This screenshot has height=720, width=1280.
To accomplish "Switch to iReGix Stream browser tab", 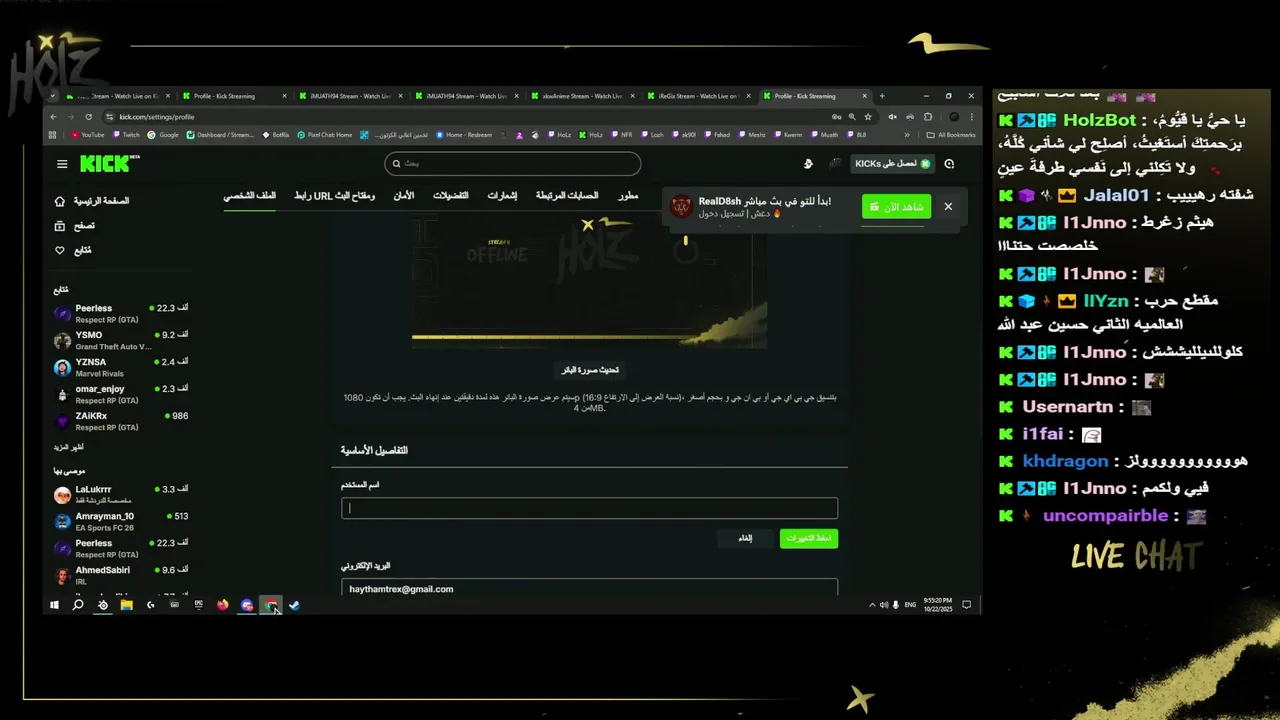I will (x=697, y=96).
